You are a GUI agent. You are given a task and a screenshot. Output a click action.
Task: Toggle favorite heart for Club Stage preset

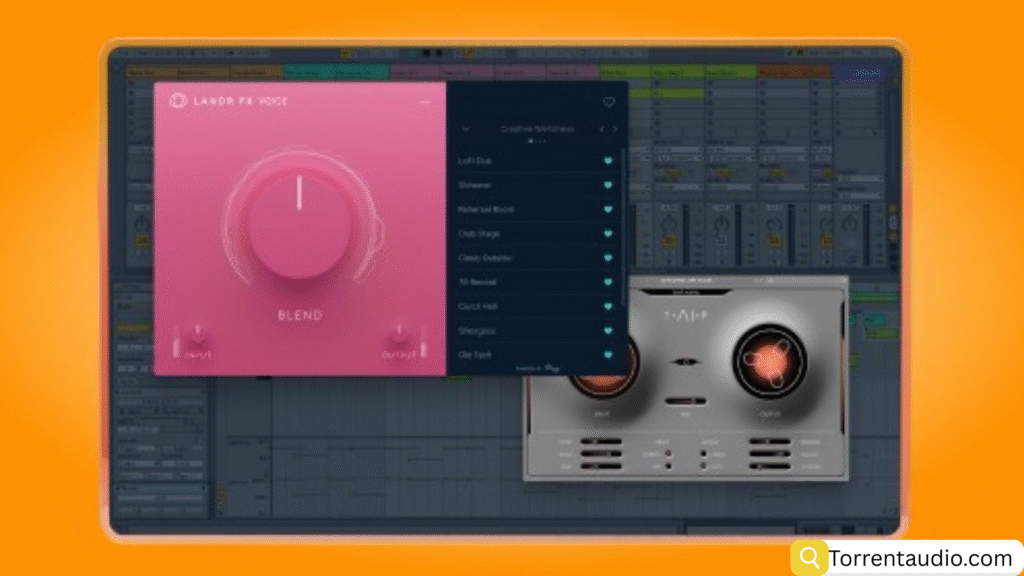pyautogui.click(x=607, y=234)
